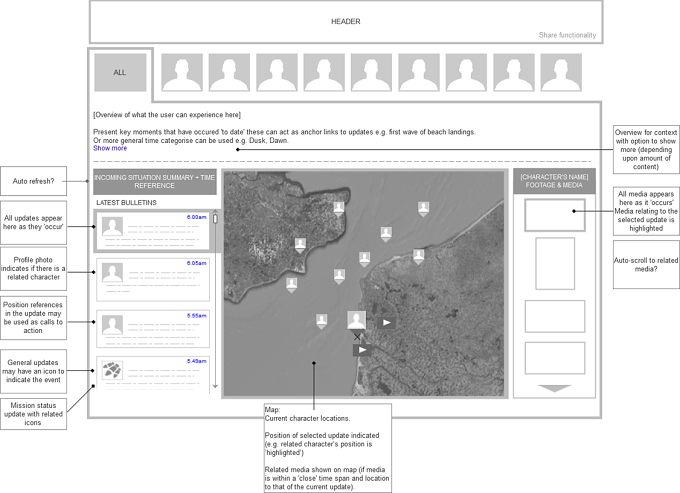Select the large highlighted character marker on the map
The width and height of the screenshot is (680, 493).
coord(356,320)
